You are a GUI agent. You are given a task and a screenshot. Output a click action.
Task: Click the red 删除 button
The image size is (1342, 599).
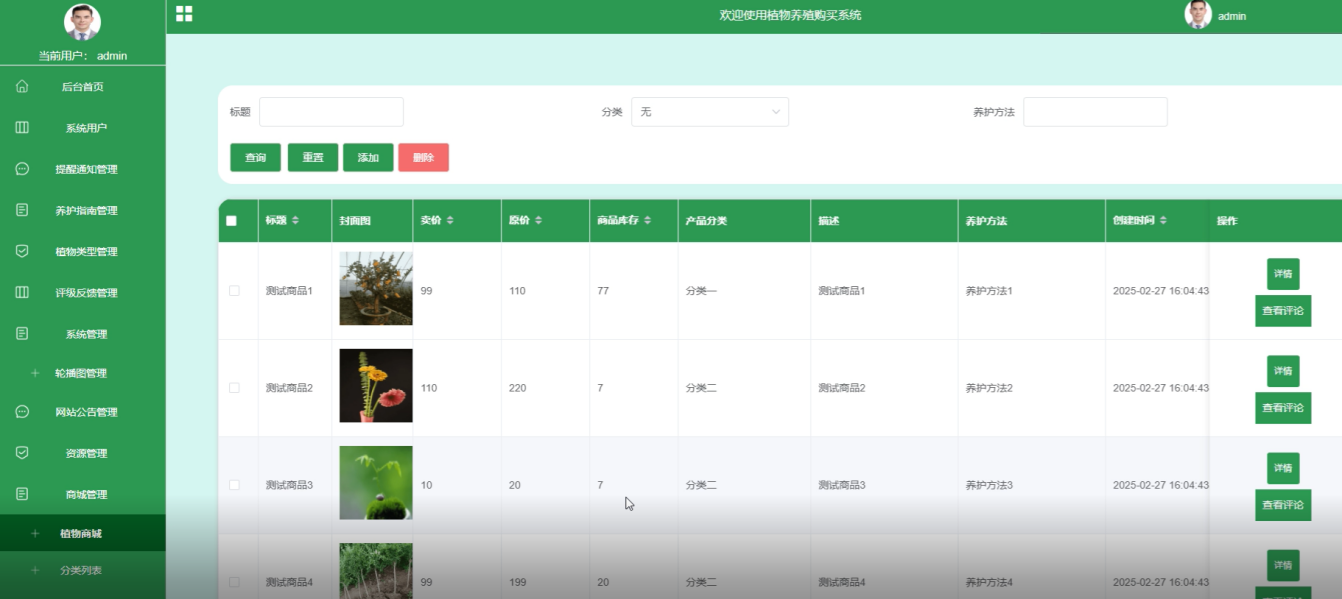pyautogui.click(x=423, y=158)
